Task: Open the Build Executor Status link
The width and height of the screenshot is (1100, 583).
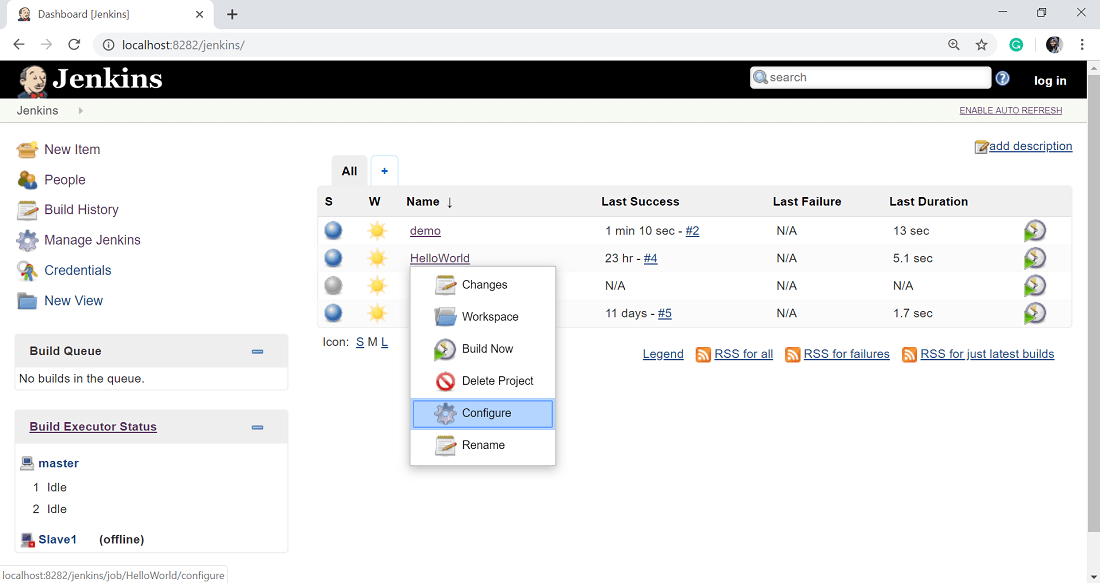Action: point(93,427)
